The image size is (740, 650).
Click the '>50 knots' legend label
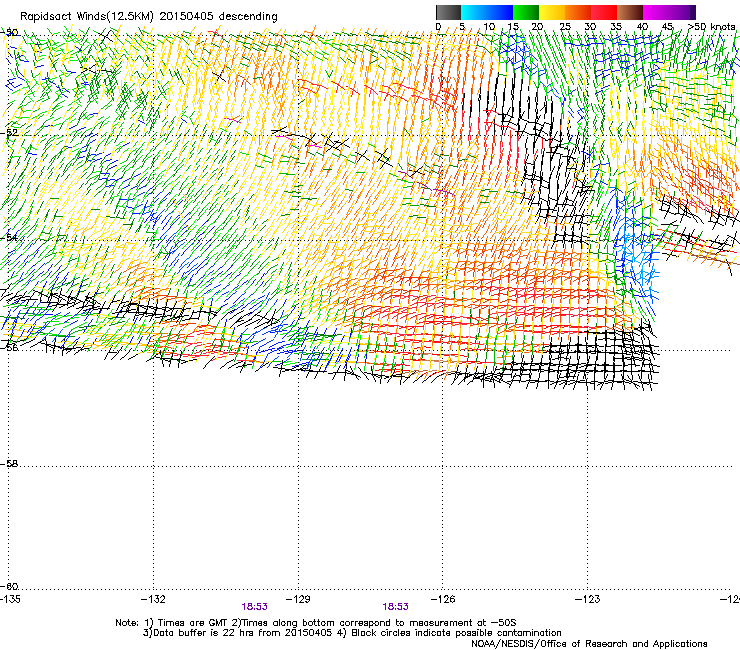712,26
